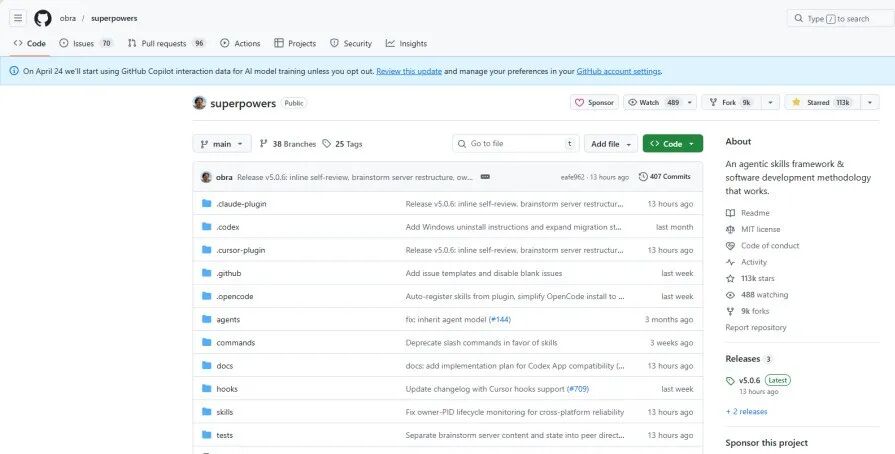Click the Report repository link
The image size is (895, 454).
(756, 328)
